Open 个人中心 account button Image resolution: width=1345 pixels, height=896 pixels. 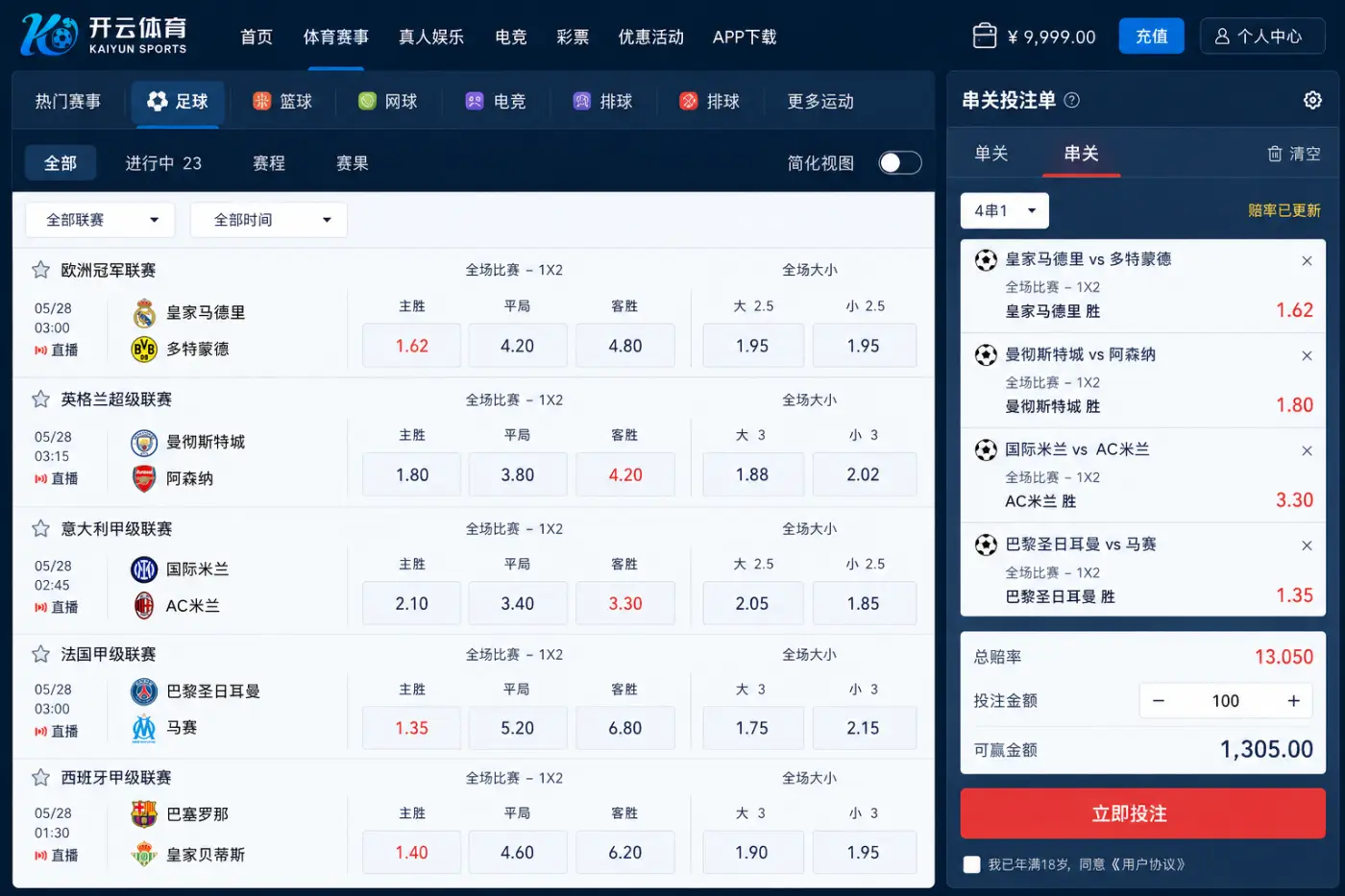pyautogui.click(x=1262, y=36)
